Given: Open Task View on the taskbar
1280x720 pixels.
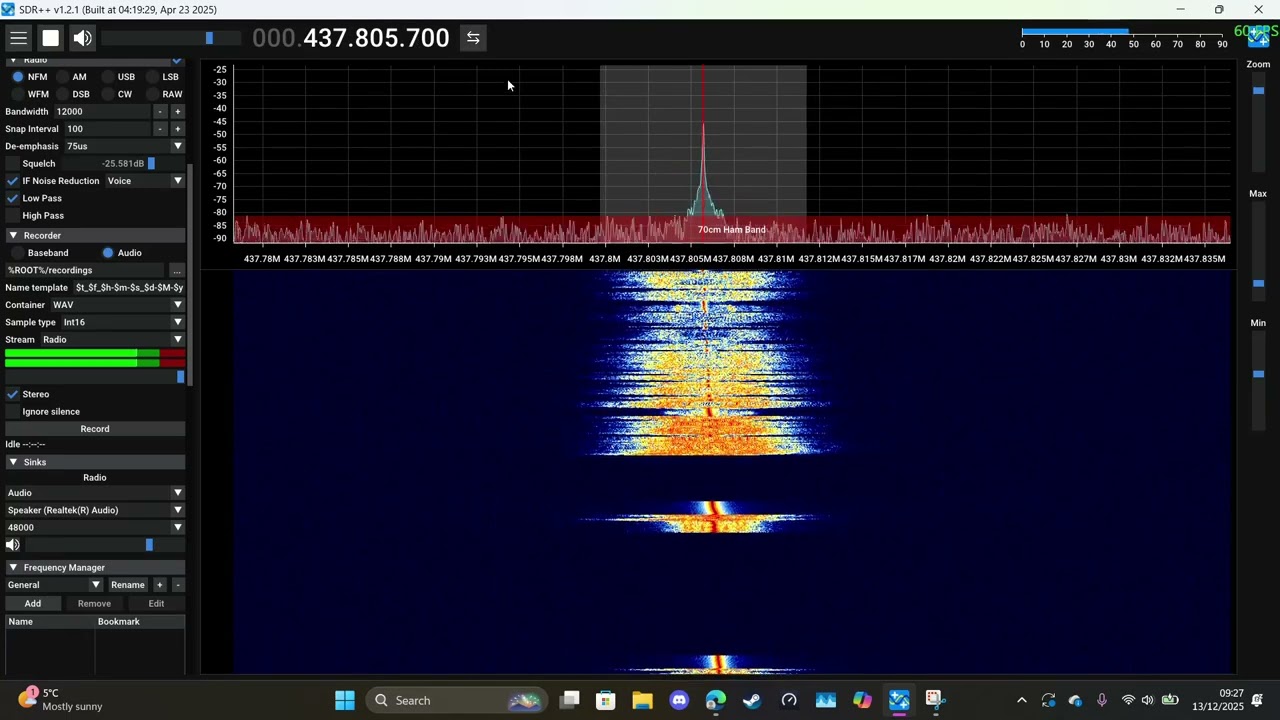Looking at the screenshot, I should (x=569, y=700).
